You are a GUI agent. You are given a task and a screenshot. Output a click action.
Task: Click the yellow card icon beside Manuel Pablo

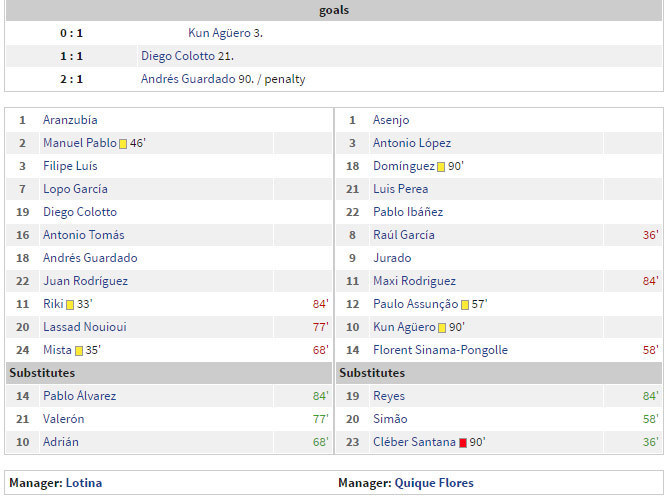point(123,143)
